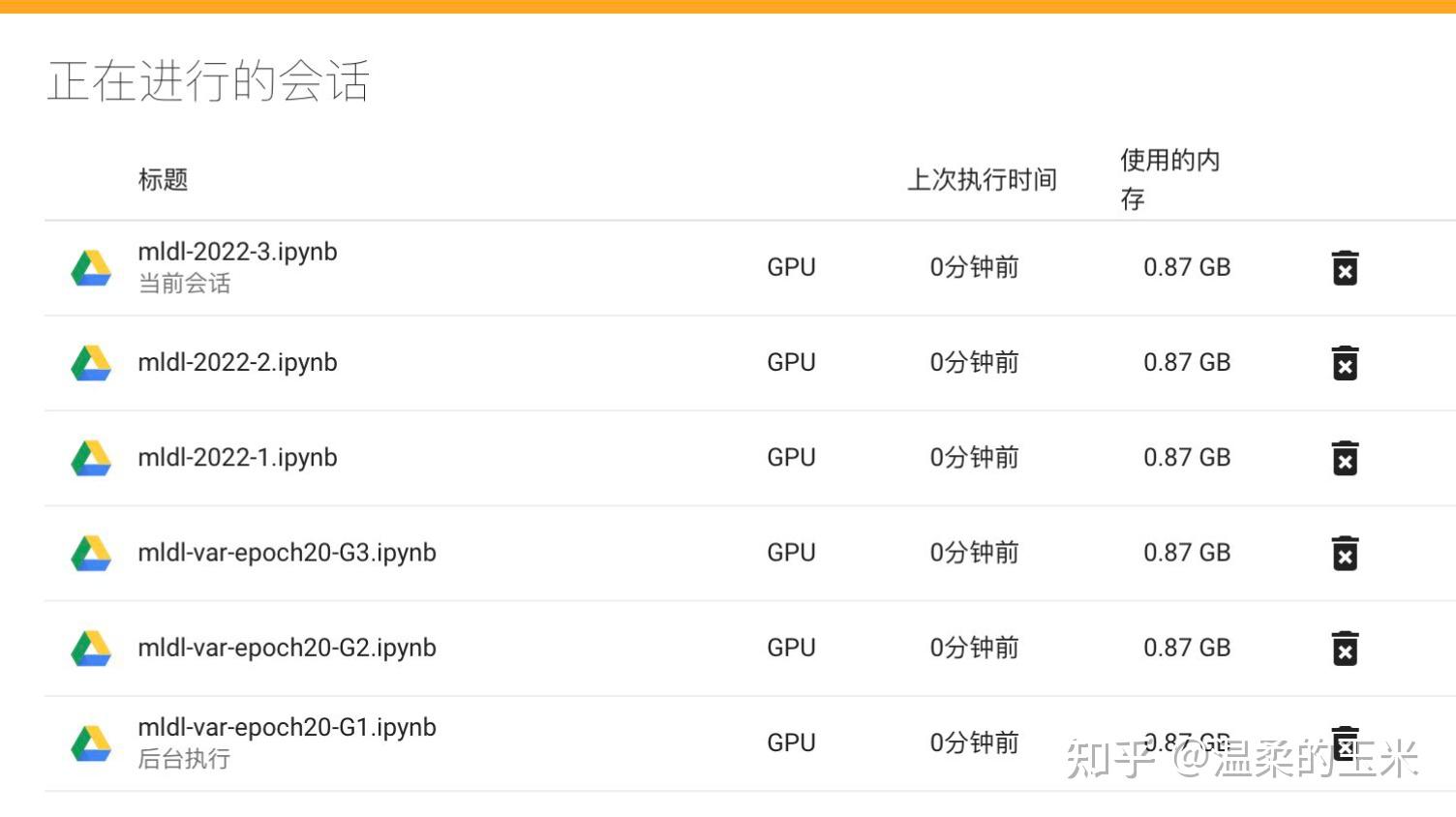The image size is (1456, 817).
Task: Terminate the mldl-2022-1.ipynb session
Action: coord(1345,458)
